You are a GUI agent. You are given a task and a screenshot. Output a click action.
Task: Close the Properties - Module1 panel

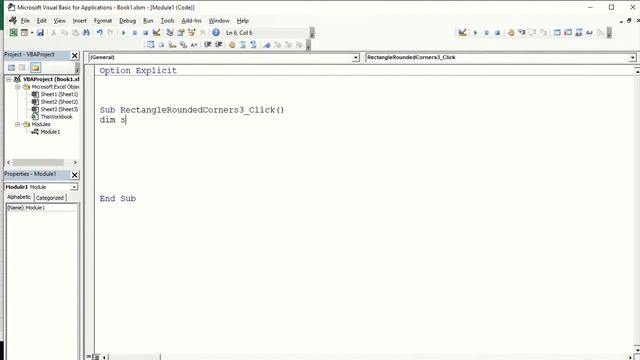[x=75, y=175]
